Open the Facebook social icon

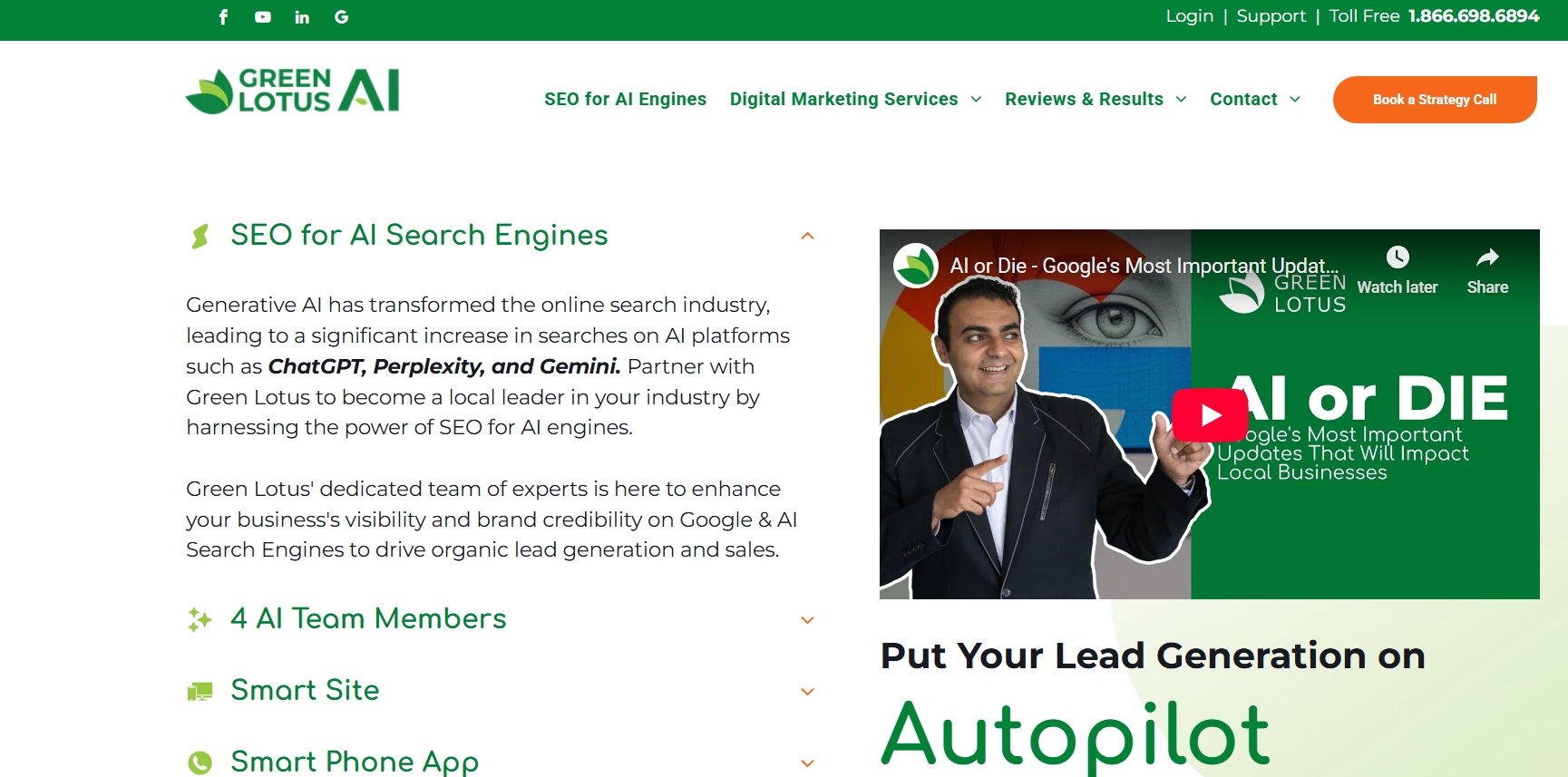click(223, 17)
